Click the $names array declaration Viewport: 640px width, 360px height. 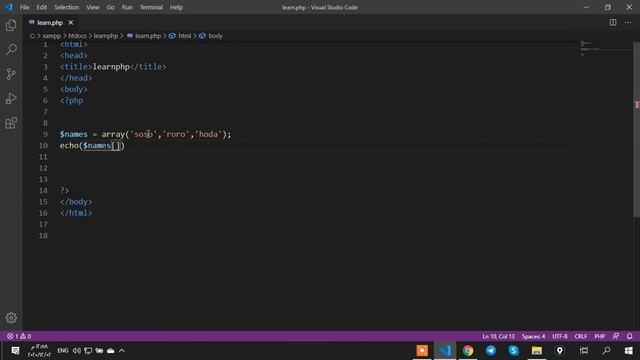tap(145, 134)
